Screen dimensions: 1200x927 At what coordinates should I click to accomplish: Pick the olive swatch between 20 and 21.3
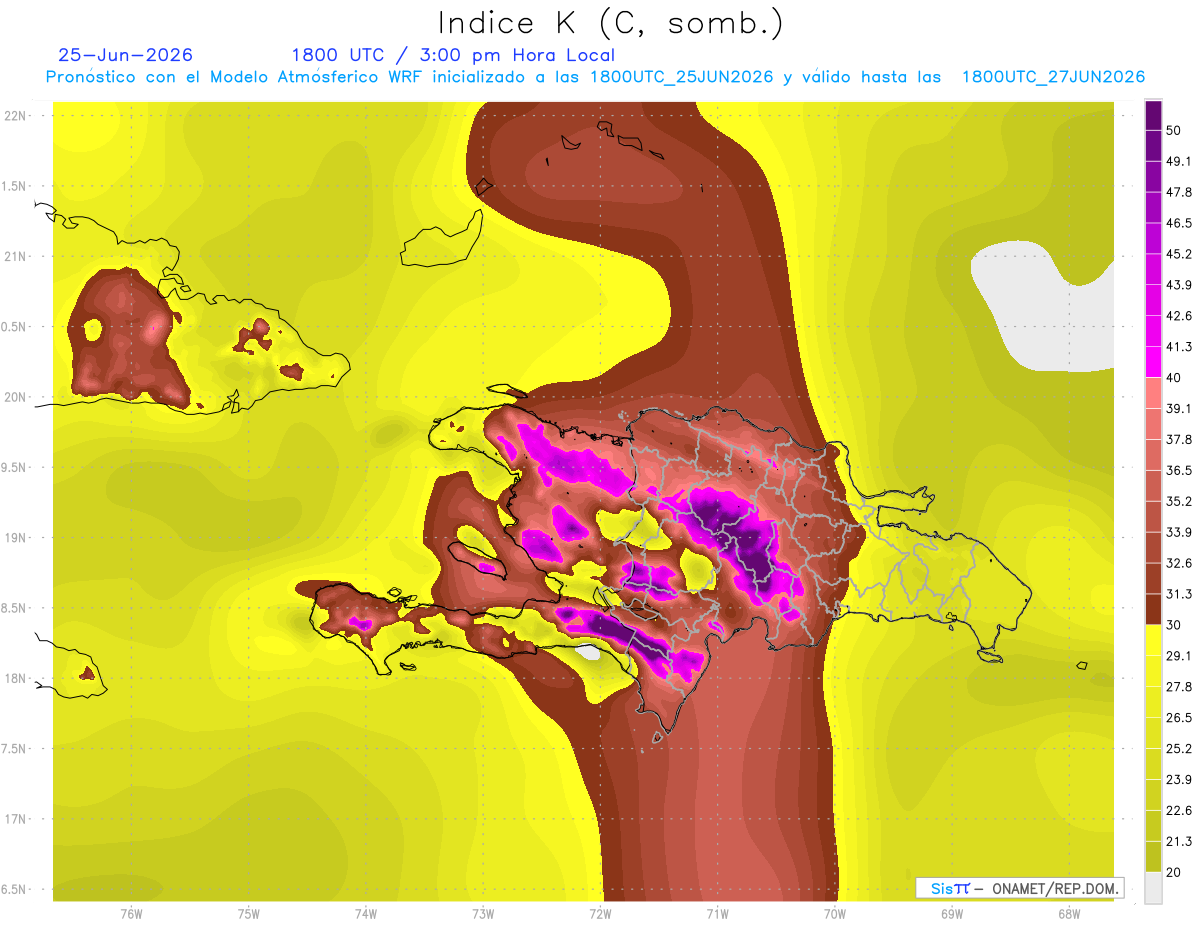tap(1153, 857)
